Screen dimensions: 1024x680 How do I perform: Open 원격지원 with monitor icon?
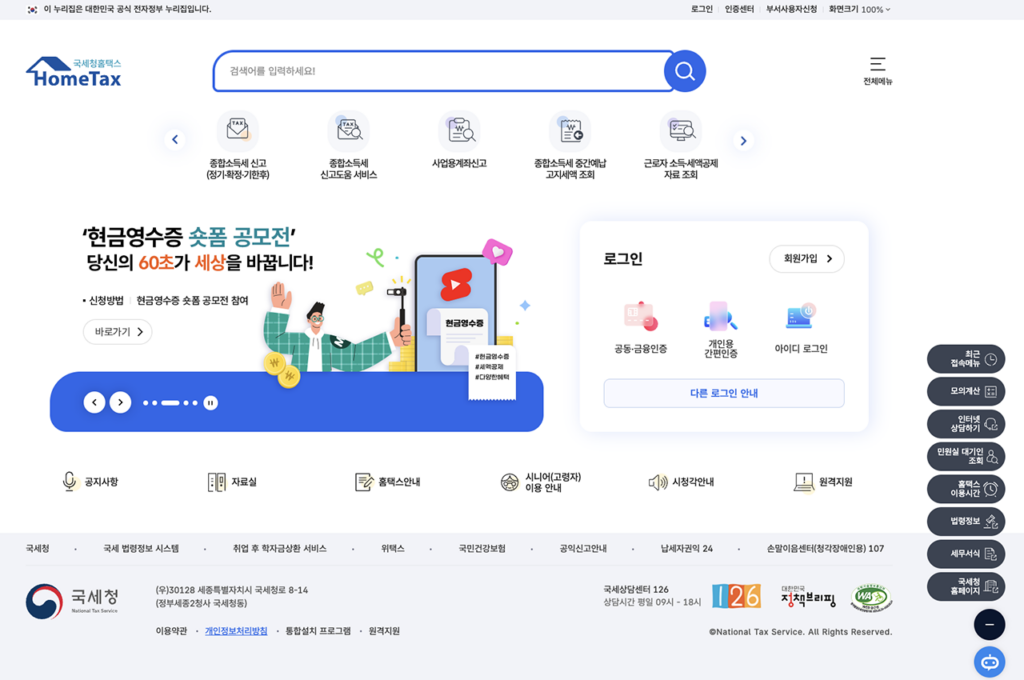coord(823,482)
